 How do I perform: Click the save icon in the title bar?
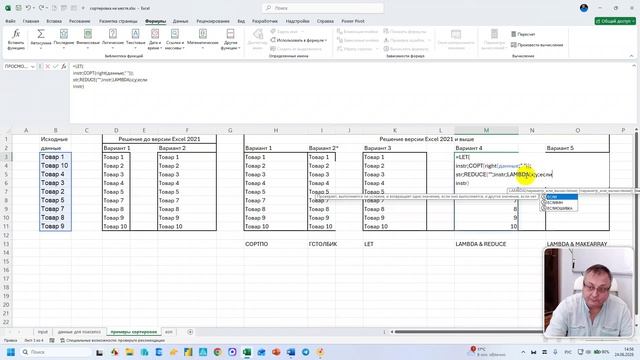(19, 8)
